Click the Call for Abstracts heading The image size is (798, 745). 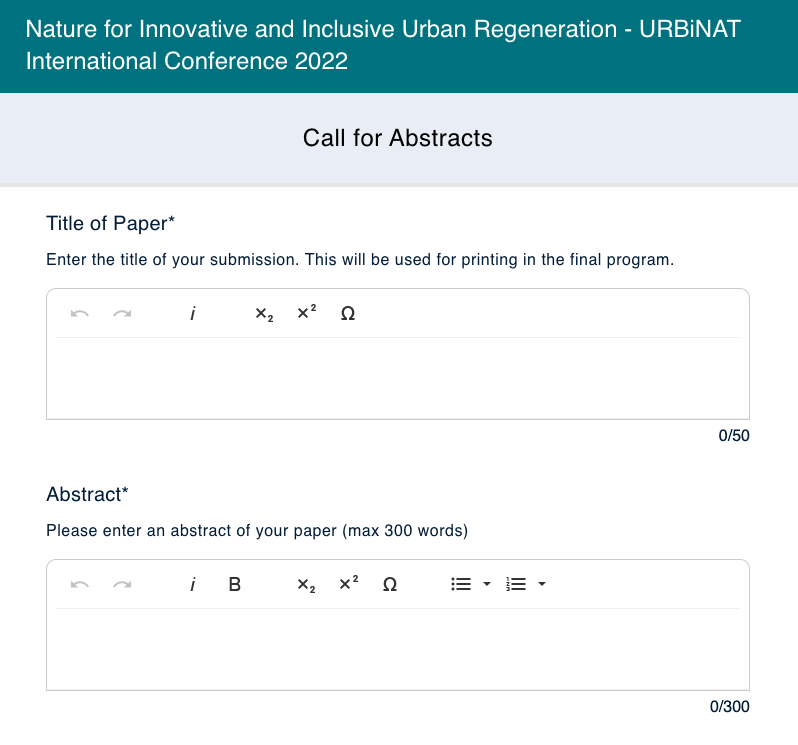point(397,138)
